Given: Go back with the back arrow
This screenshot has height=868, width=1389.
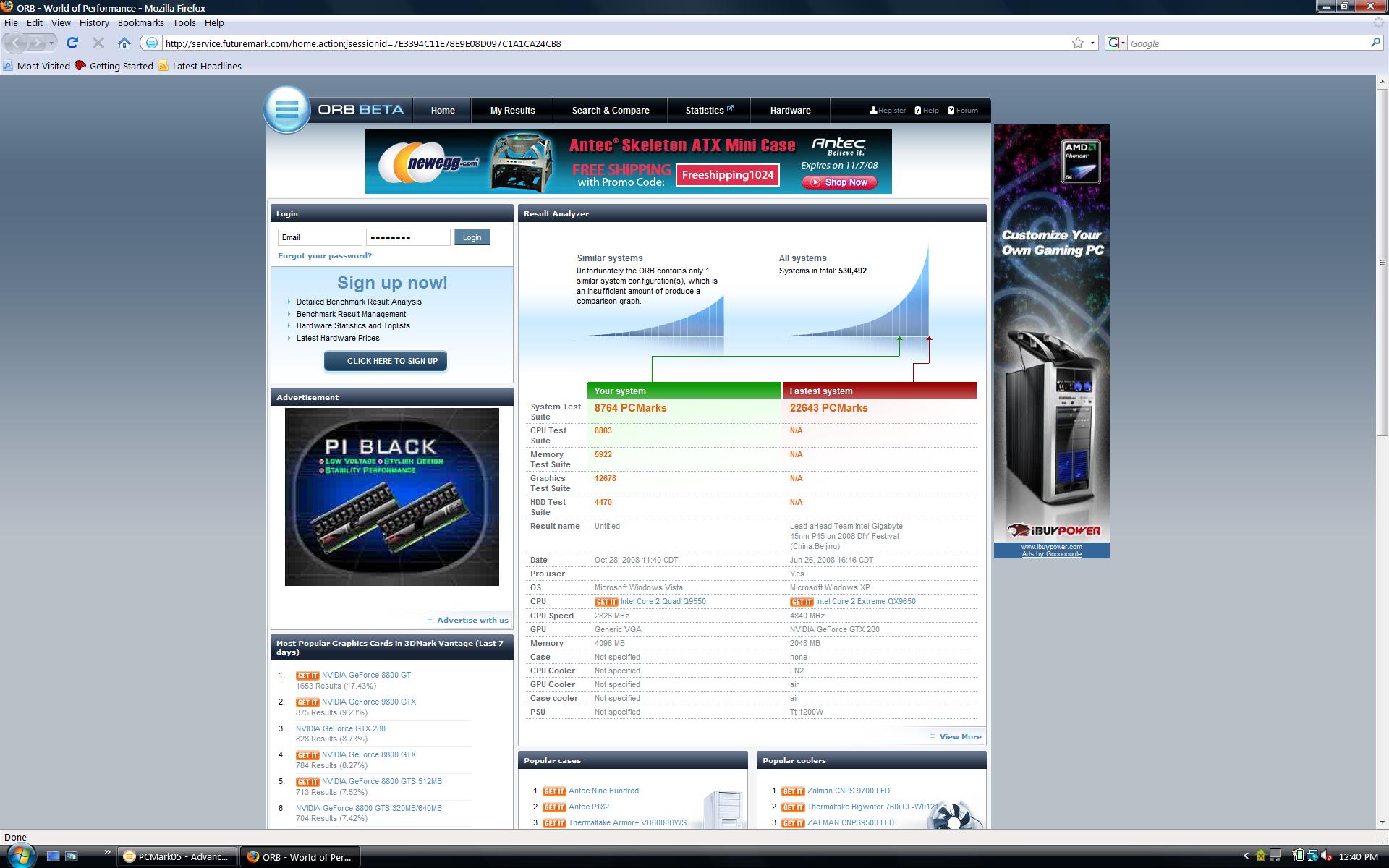Looking at the screenshot, I should click(16, 43).
